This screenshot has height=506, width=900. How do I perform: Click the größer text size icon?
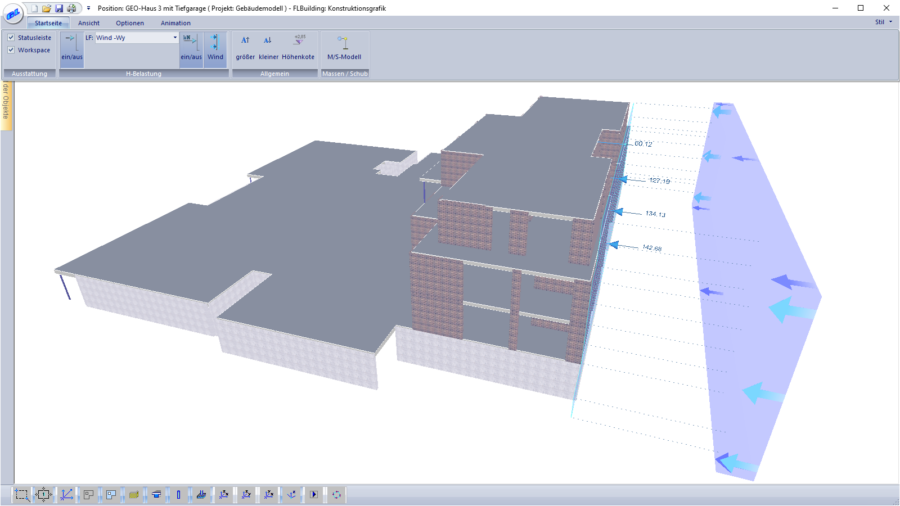click(x=245, y=46)
